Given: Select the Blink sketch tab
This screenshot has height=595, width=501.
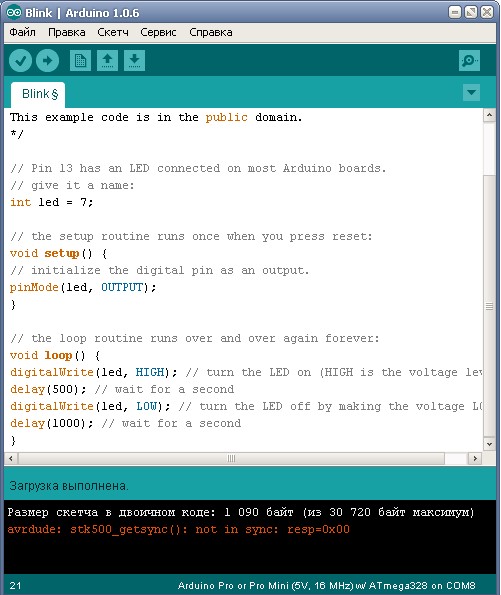Looking at the screenshot, I should tap(38, 94).
